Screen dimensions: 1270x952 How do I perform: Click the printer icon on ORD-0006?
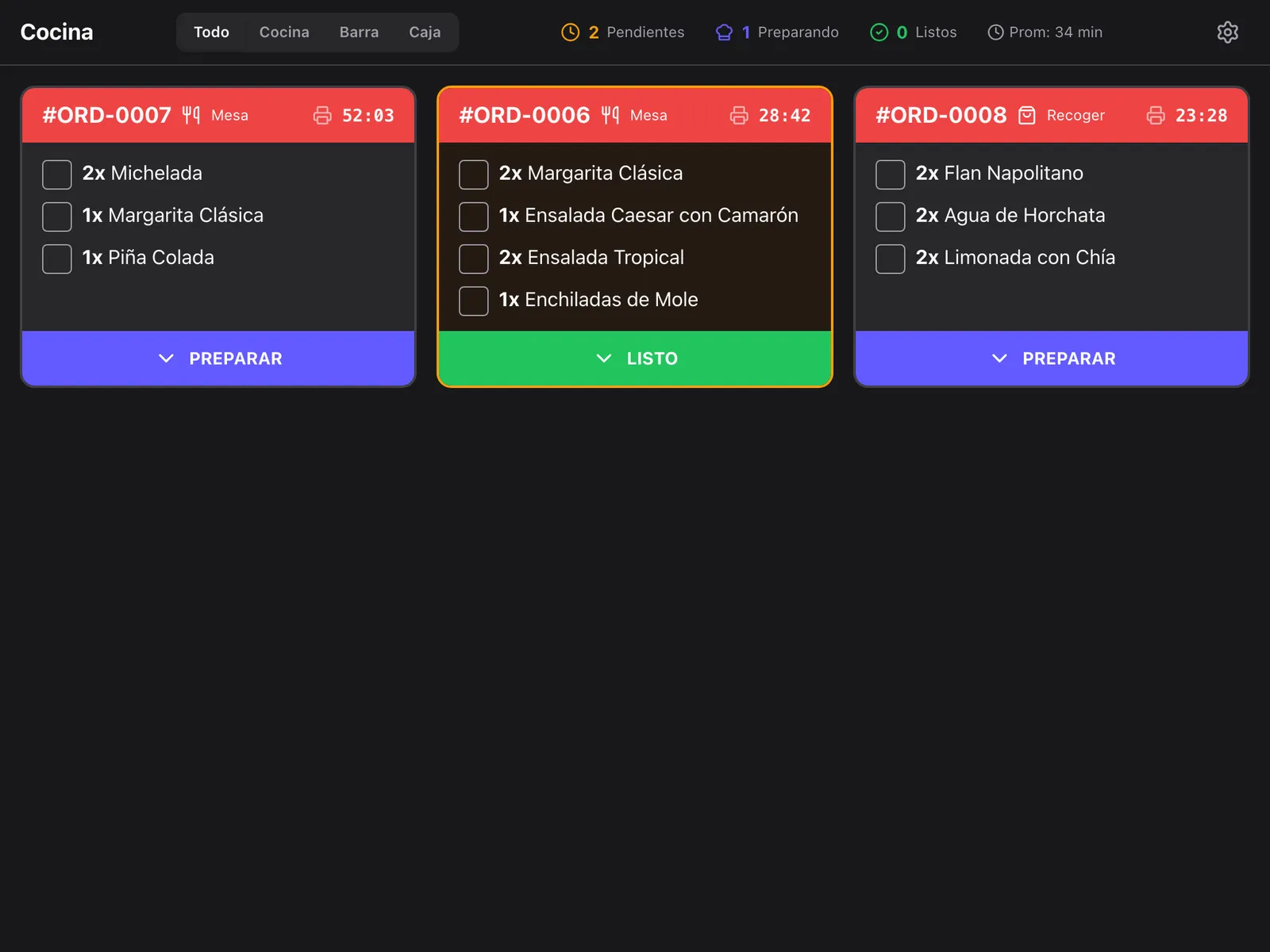coord(739,115)
